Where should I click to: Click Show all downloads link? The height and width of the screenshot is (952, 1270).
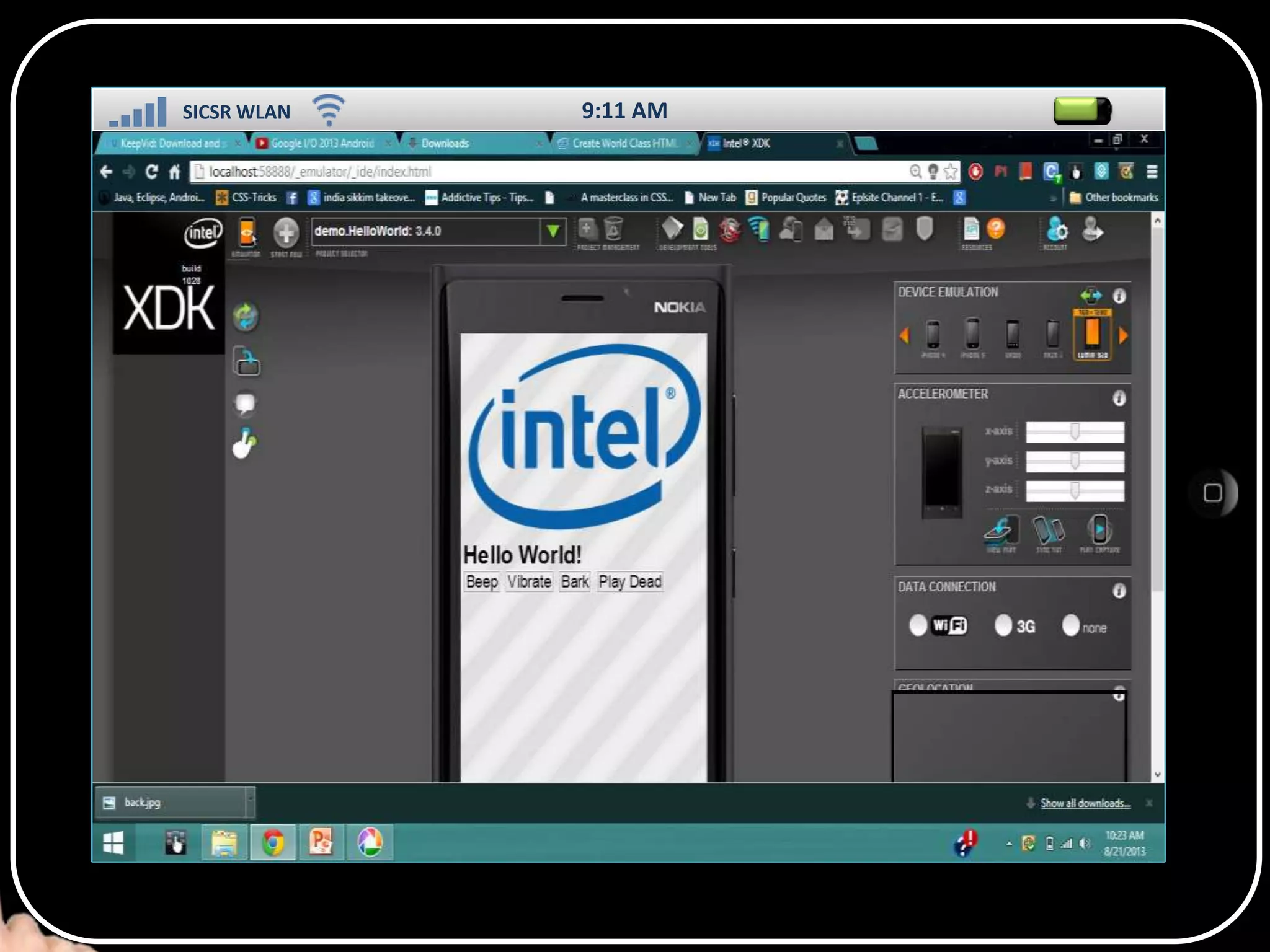(1085, 803)
